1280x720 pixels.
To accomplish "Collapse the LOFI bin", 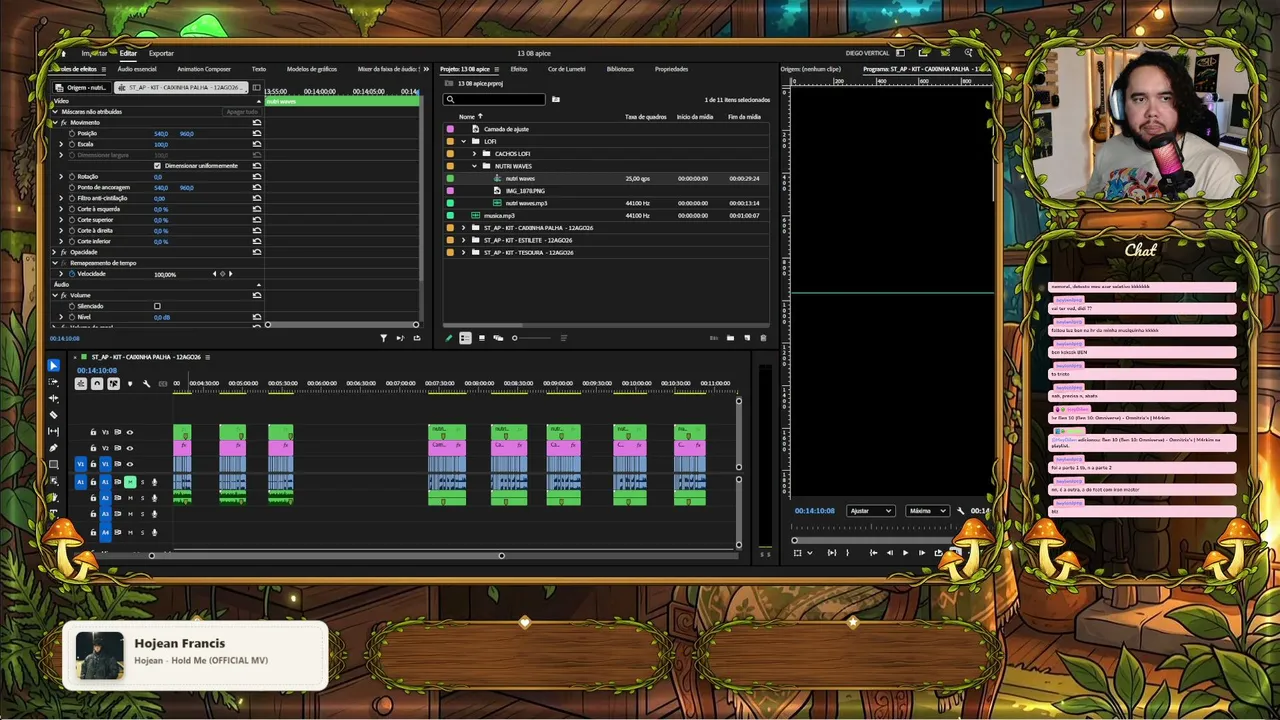I will [463, 141].
